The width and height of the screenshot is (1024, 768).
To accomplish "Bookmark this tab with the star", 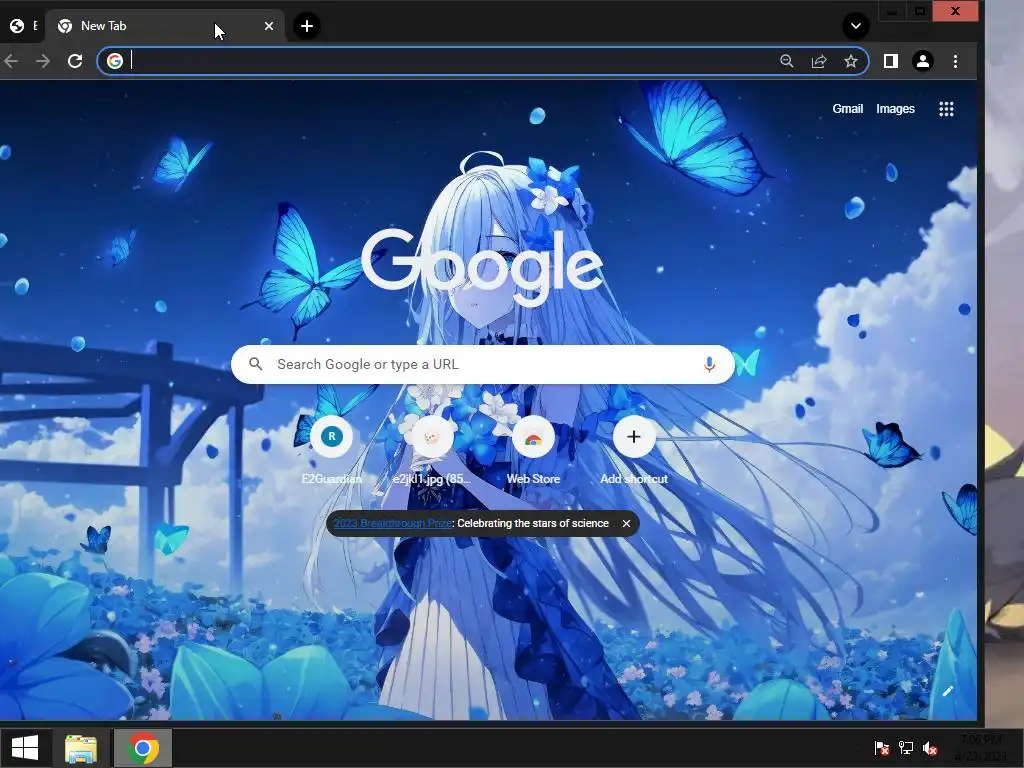I will (850, 61).
